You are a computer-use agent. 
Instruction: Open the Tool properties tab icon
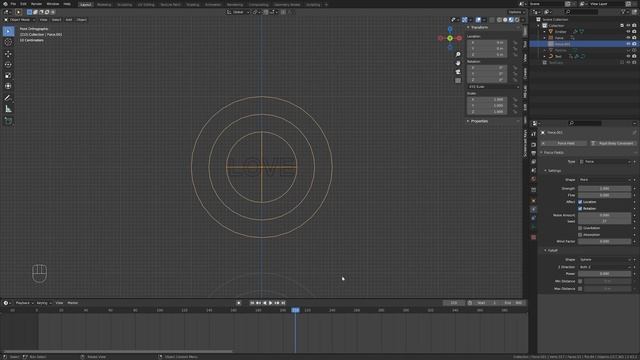coord(533,134)
